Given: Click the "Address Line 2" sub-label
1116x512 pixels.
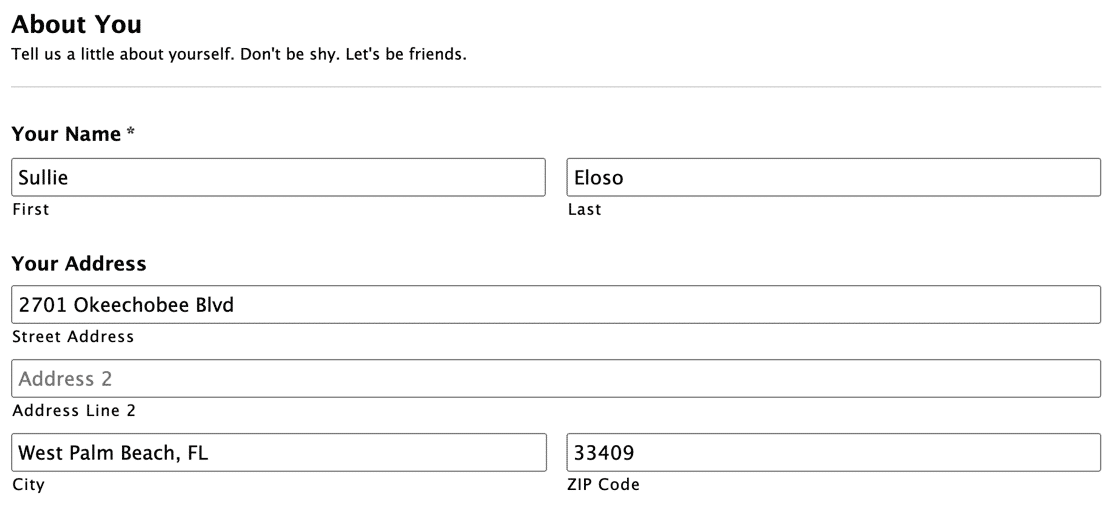Looking at the screenshot, I should pyautogui.click(x=74, y=411).
